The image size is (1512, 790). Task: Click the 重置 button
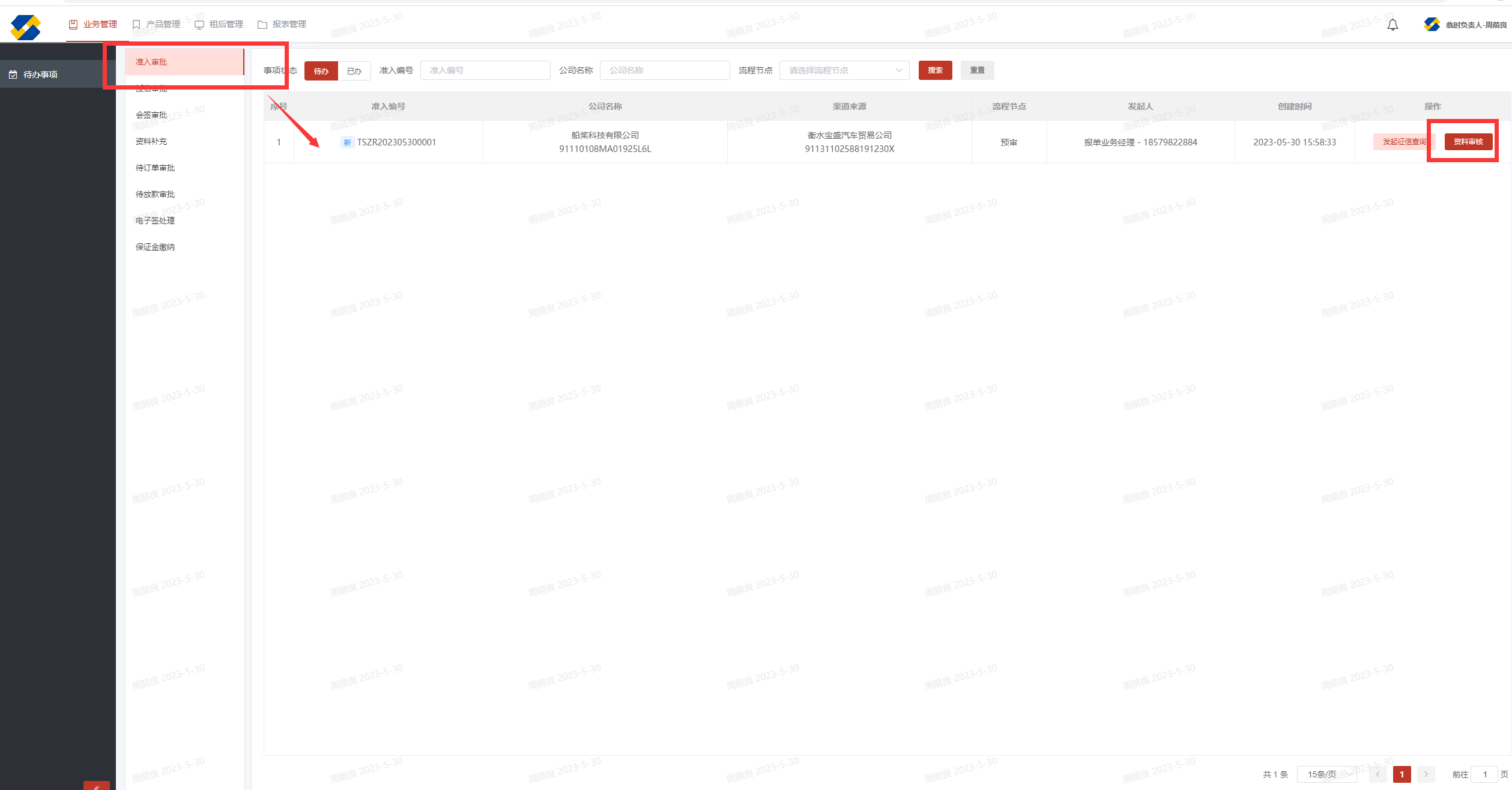[x=977, y=70]
